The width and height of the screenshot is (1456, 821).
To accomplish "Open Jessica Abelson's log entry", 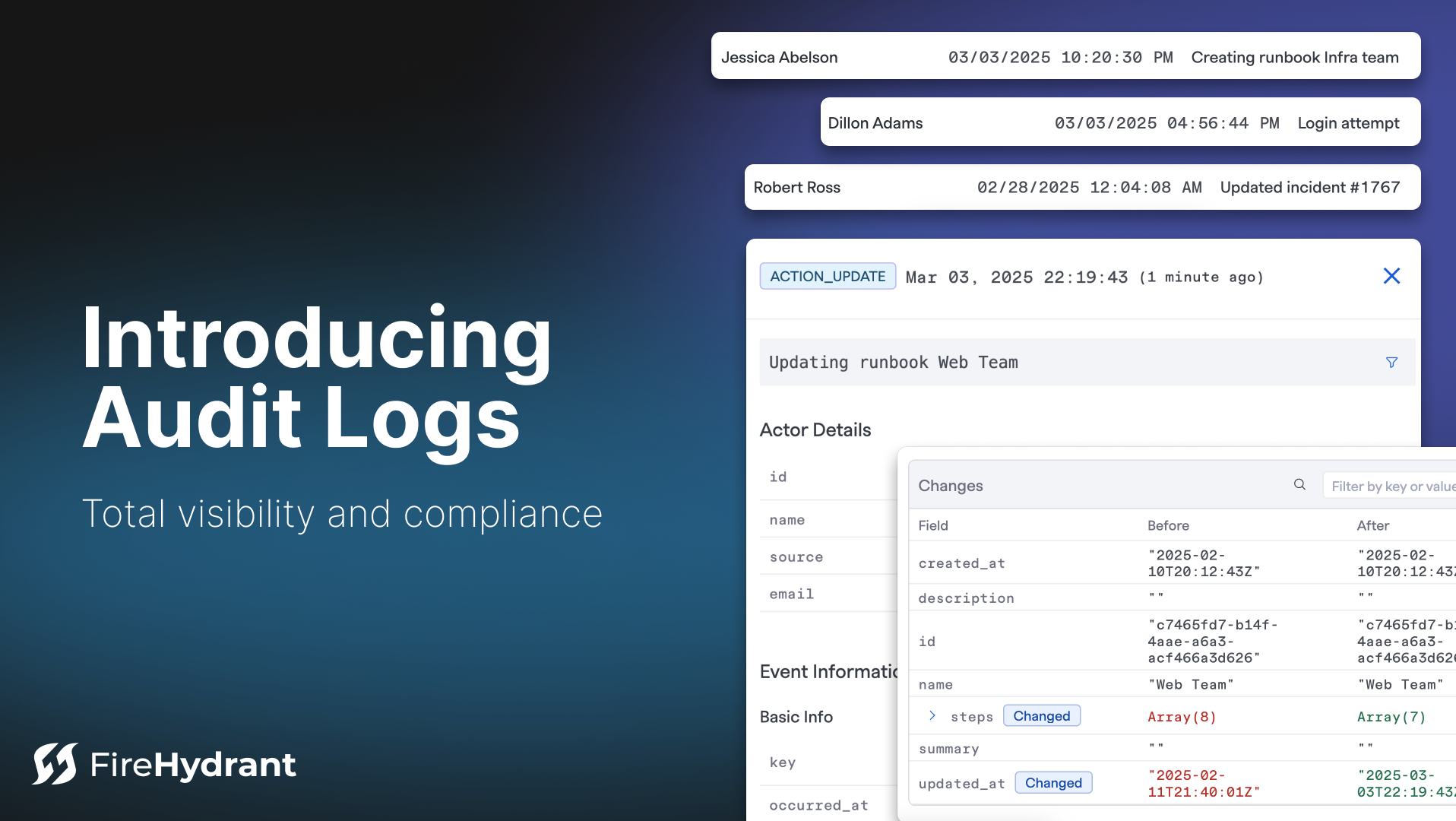I will [x=1065, y=55].
